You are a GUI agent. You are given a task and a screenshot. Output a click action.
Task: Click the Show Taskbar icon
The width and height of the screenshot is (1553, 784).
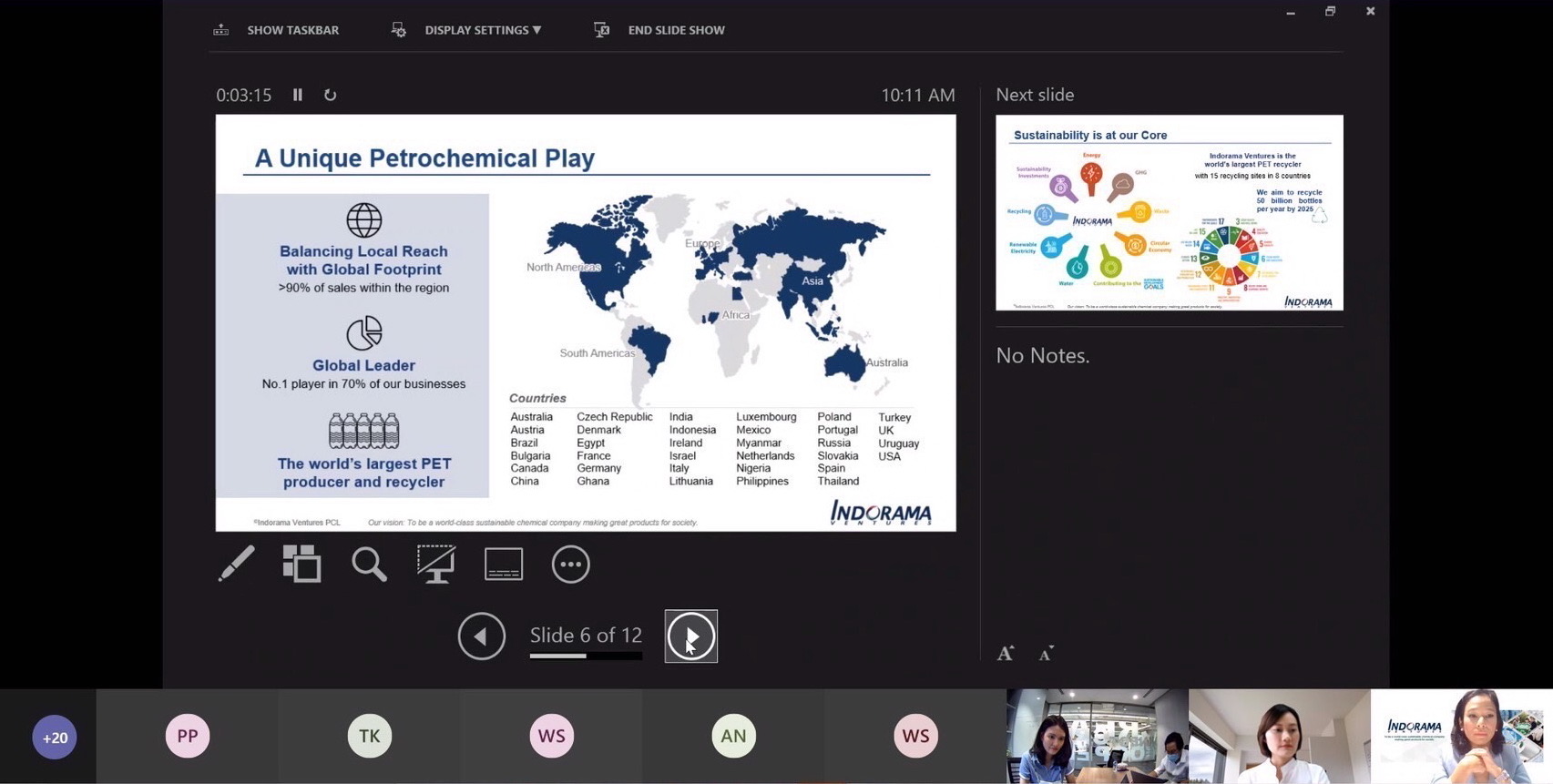(221, 30)
